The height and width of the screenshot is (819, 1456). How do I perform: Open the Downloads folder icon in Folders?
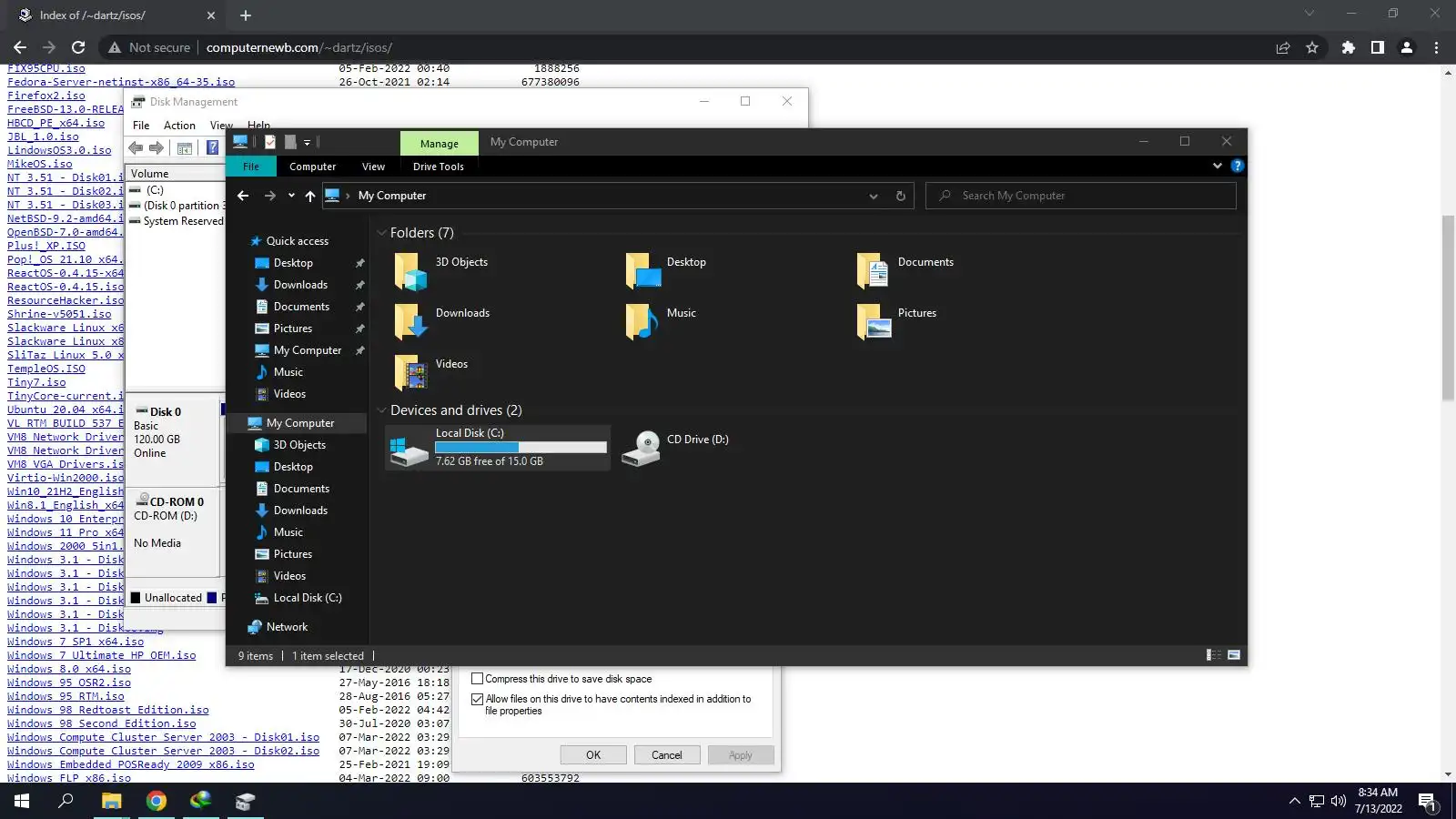pos(410,322)
